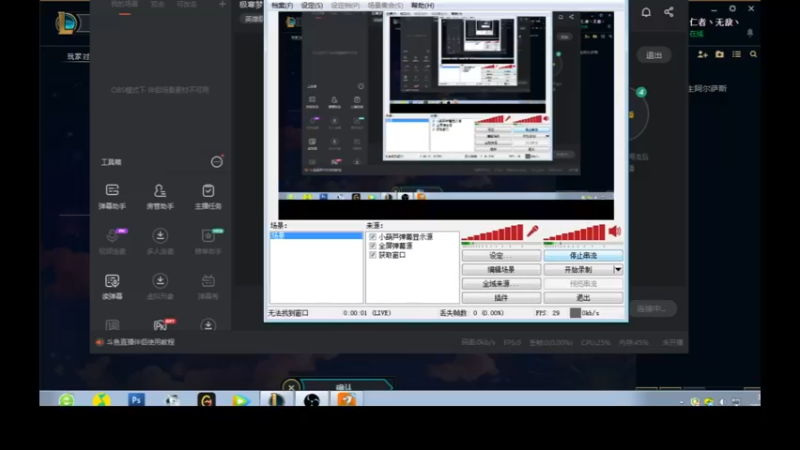The image size is (800, 450).
Task: Click the League of Legends logo icon
Action: click(x=67, y=23)
